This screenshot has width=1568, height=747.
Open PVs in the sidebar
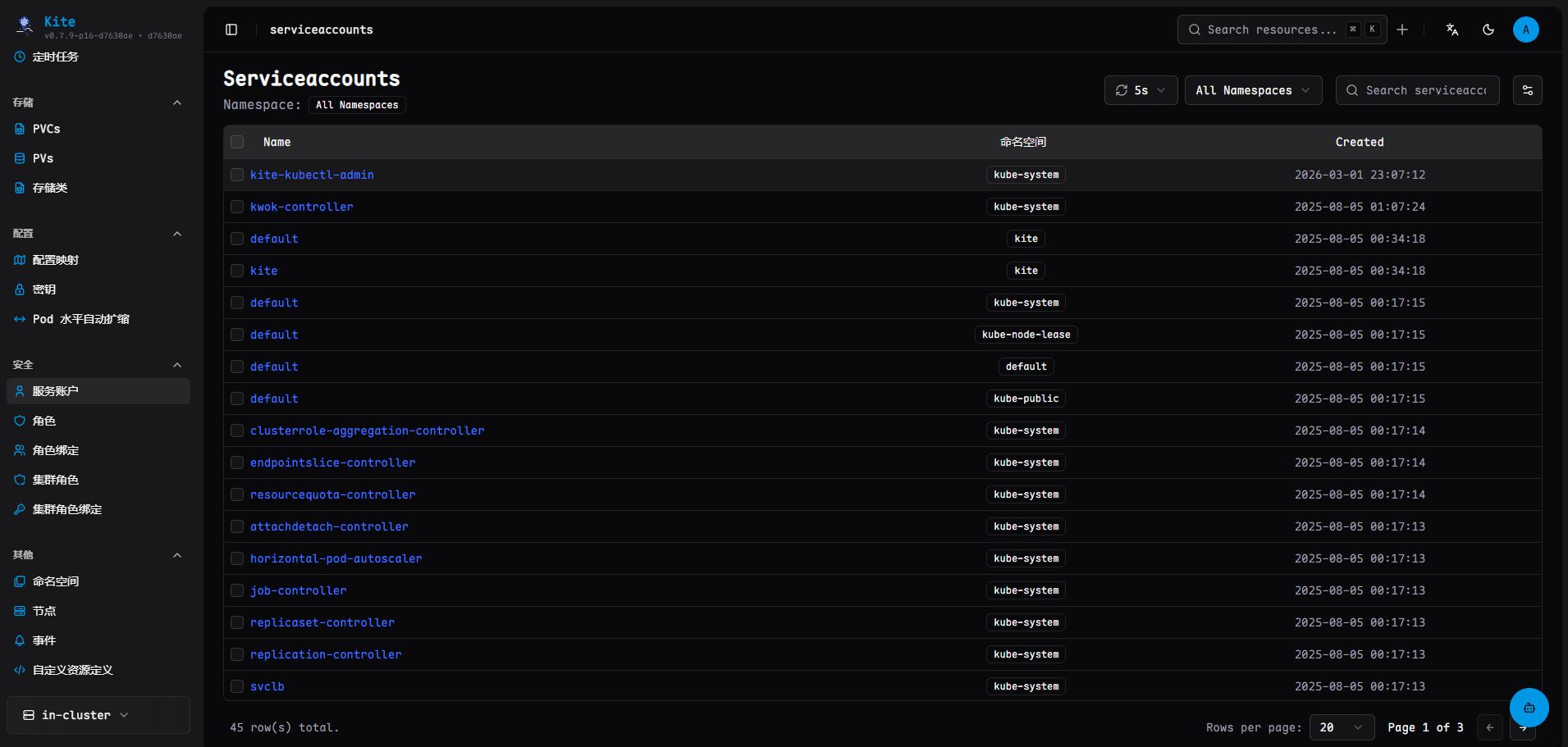point(98,158)
